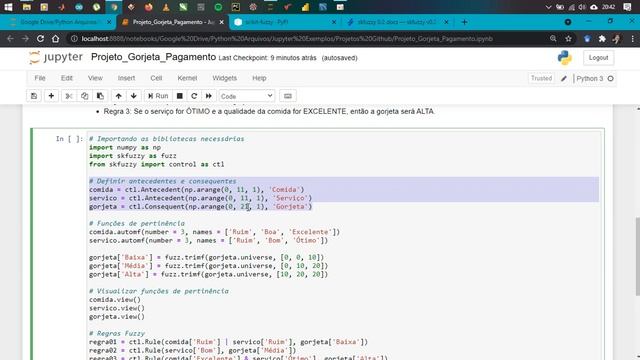Click the line 'import numpy as np'

tap(125, 147)
